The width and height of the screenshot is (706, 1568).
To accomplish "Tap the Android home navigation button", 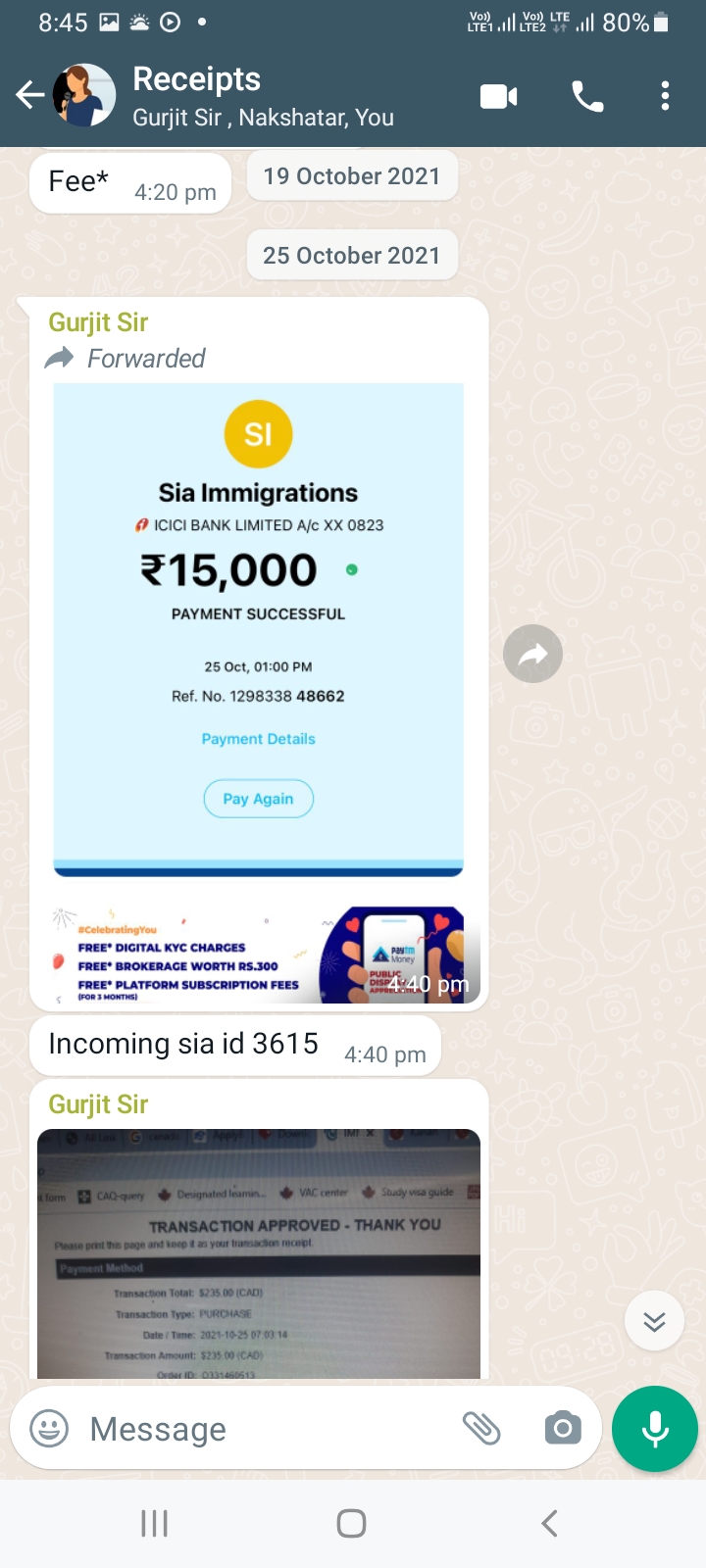I will tap(352, 1523).
